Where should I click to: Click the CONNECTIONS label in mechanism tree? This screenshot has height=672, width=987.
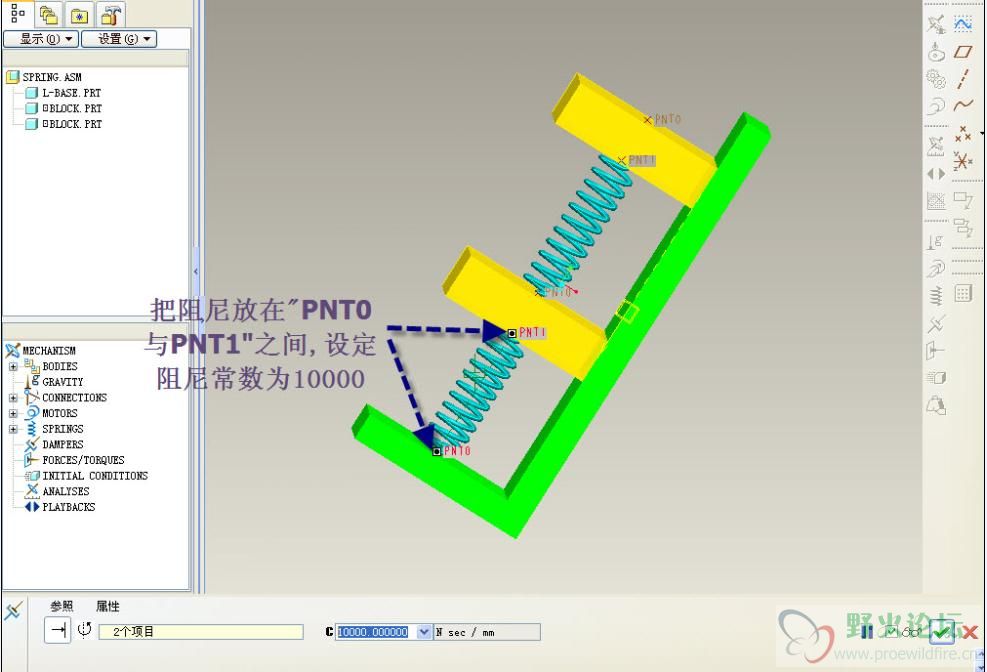point(74,398)
